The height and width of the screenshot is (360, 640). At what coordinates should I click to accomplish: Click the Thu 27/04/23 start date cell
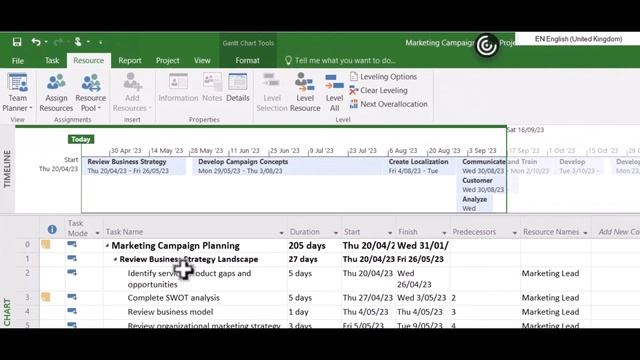pos(368,298)
